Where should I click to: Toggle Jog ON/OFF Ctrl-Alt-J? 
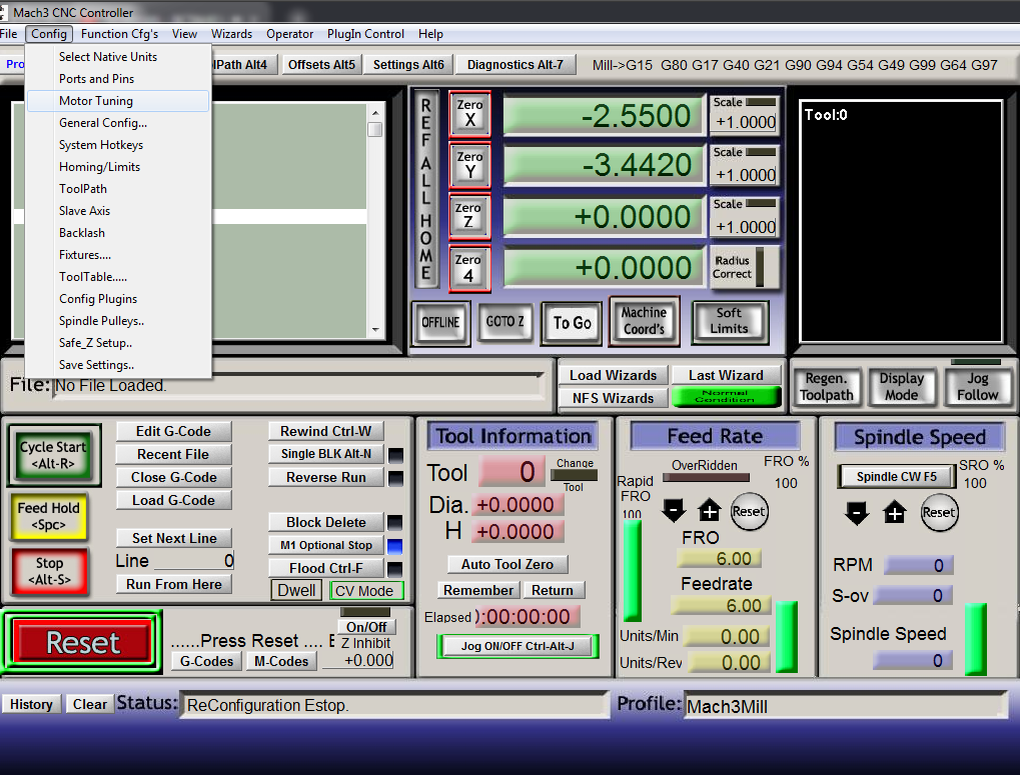[518, 646]
